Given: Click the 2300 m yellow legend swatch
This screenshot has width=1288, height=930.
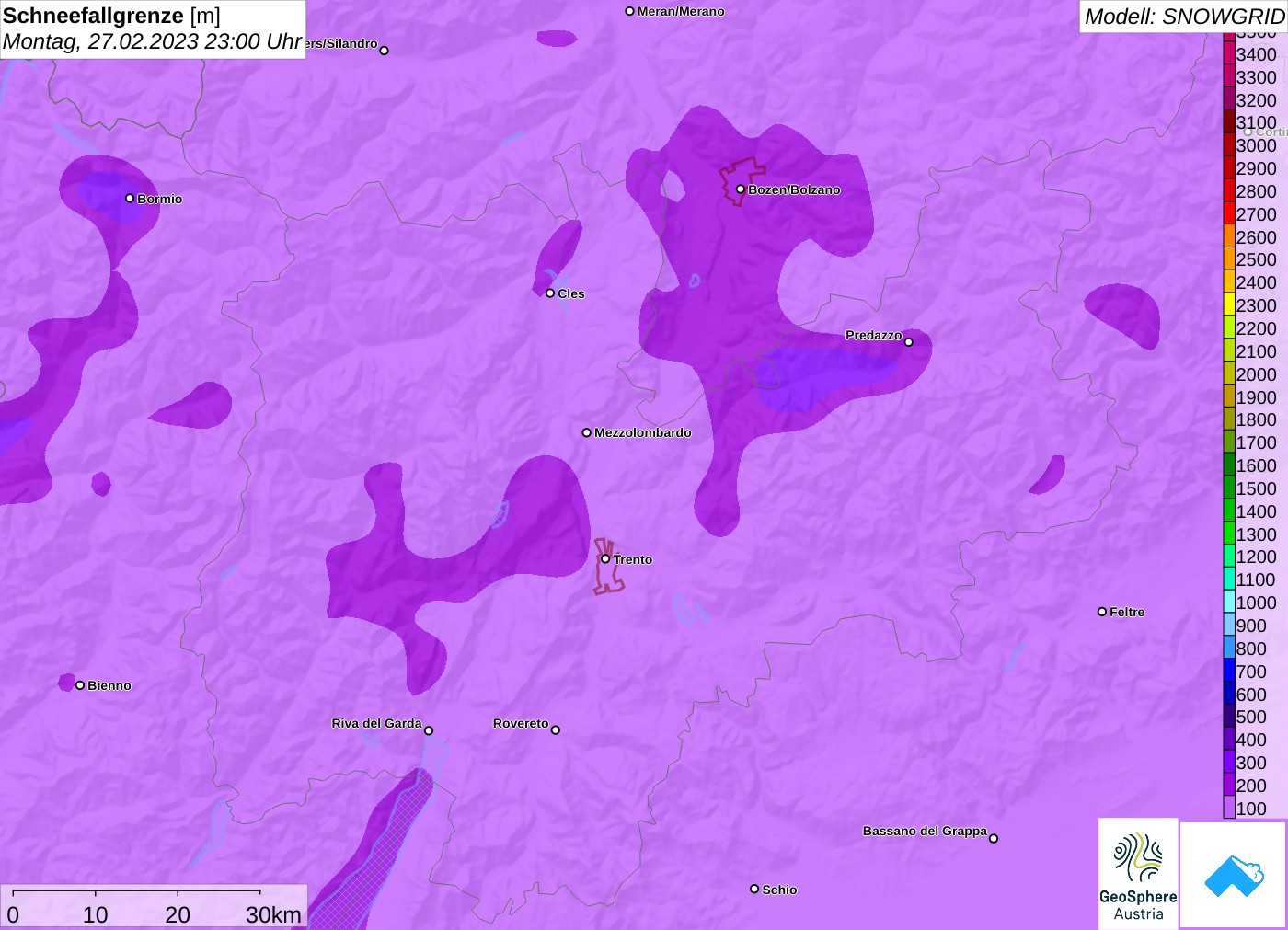Looking at the screenshot, I should [x=1229, y=305].
